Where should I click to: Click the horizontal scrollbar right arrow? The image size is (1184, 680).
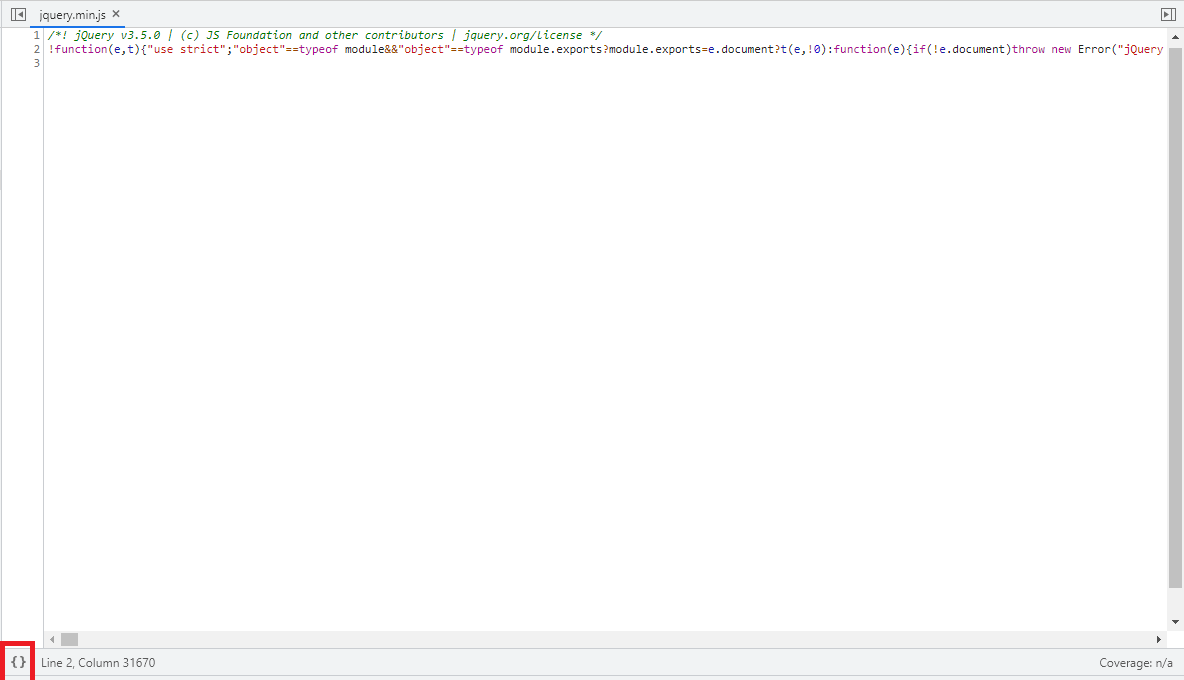[x=1158, y=639]
